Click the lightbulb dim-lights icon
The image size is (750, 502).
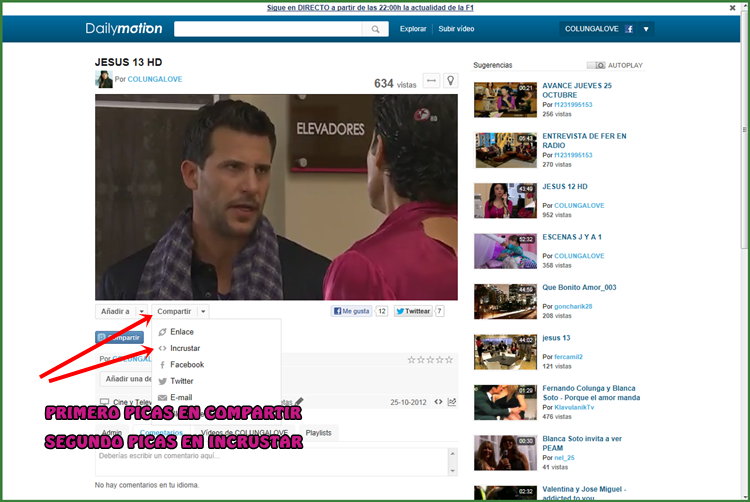coord(450,81)
